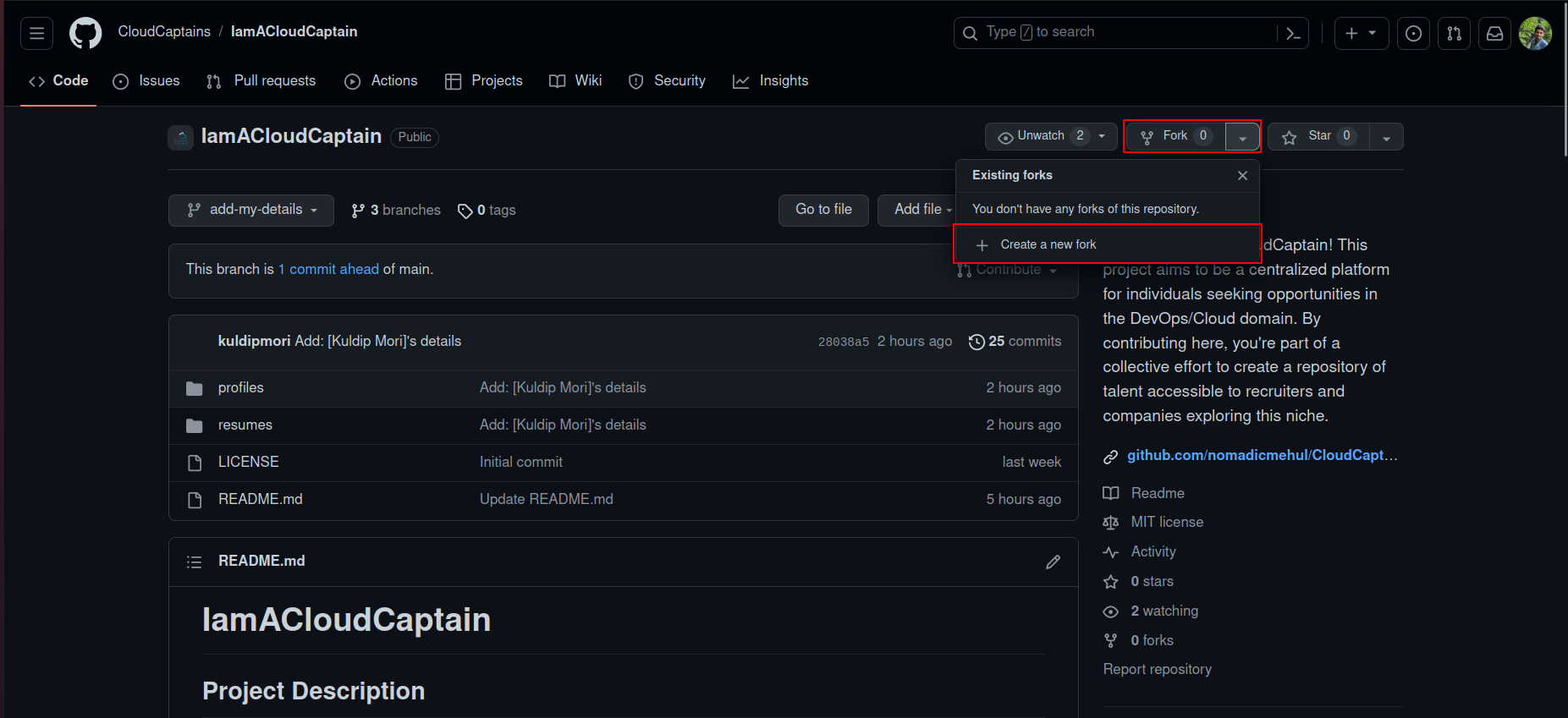Screen dimensions: 1568x718
Task: View the 3 branches link
Action: pyautogui.click(x=396, y=210)
